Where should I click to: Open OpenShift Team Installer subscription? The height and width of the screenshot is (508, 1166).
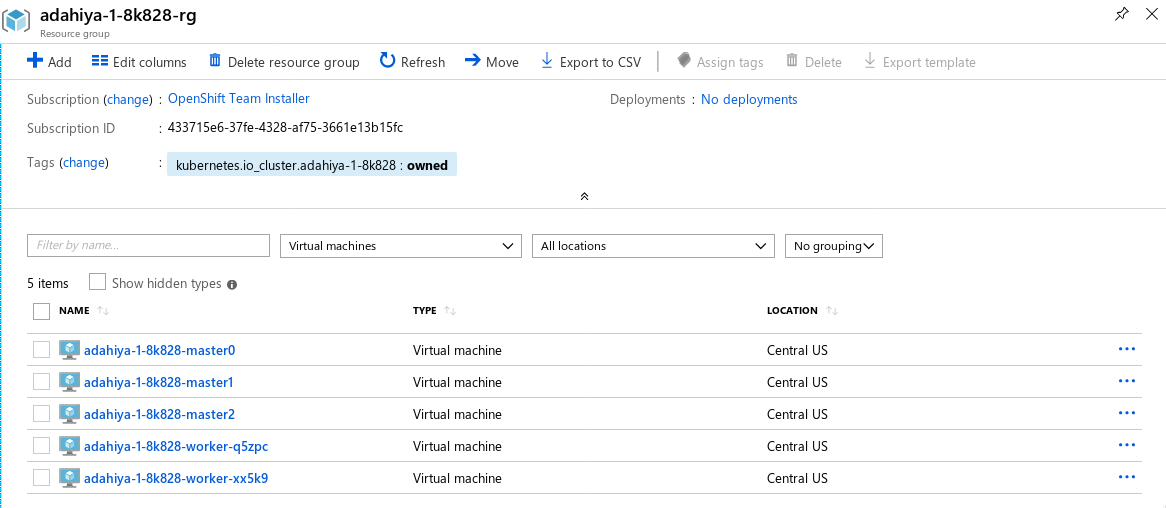tap(239, 98)
